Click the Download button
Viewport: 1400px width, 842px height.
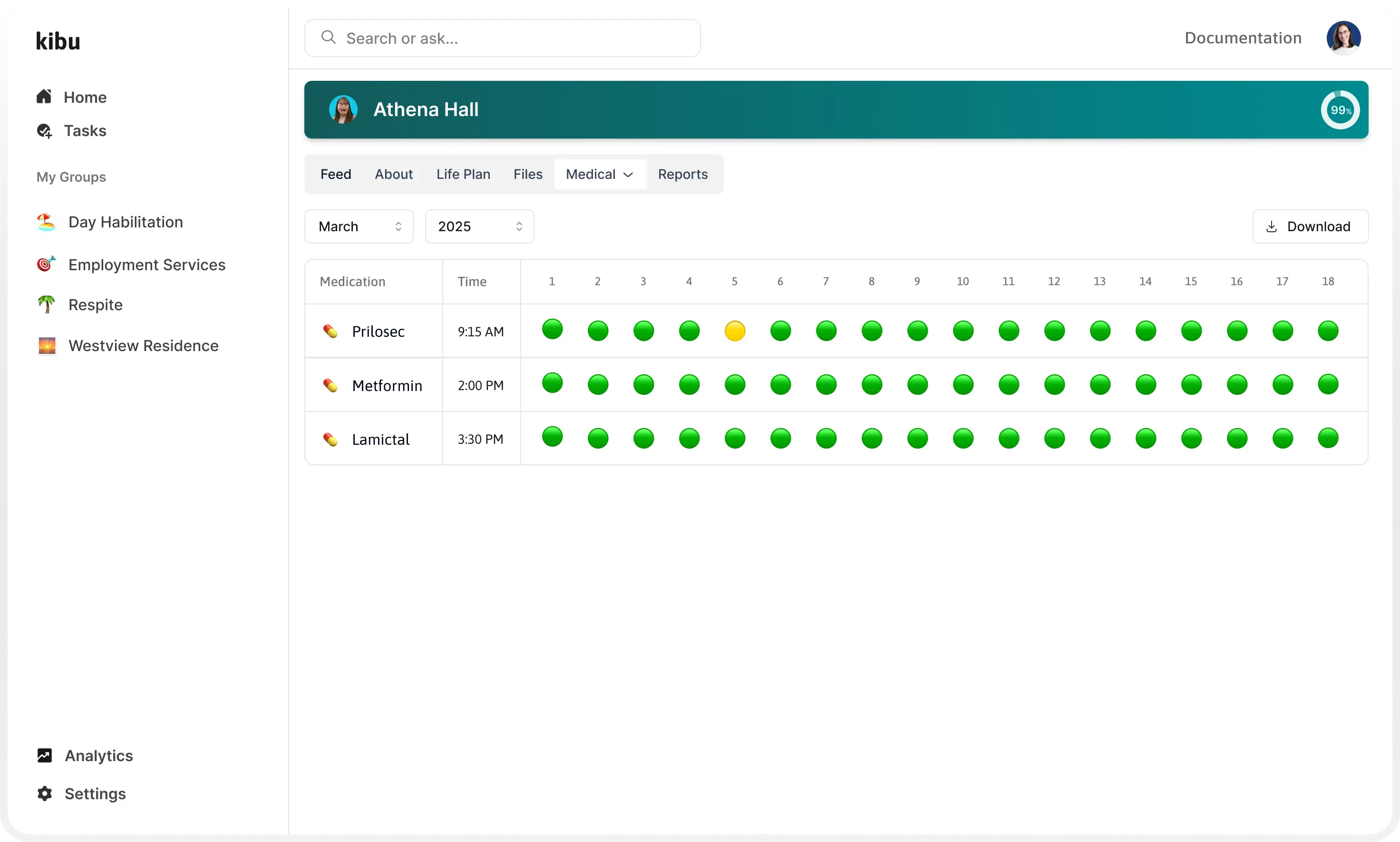(1310, 226)
